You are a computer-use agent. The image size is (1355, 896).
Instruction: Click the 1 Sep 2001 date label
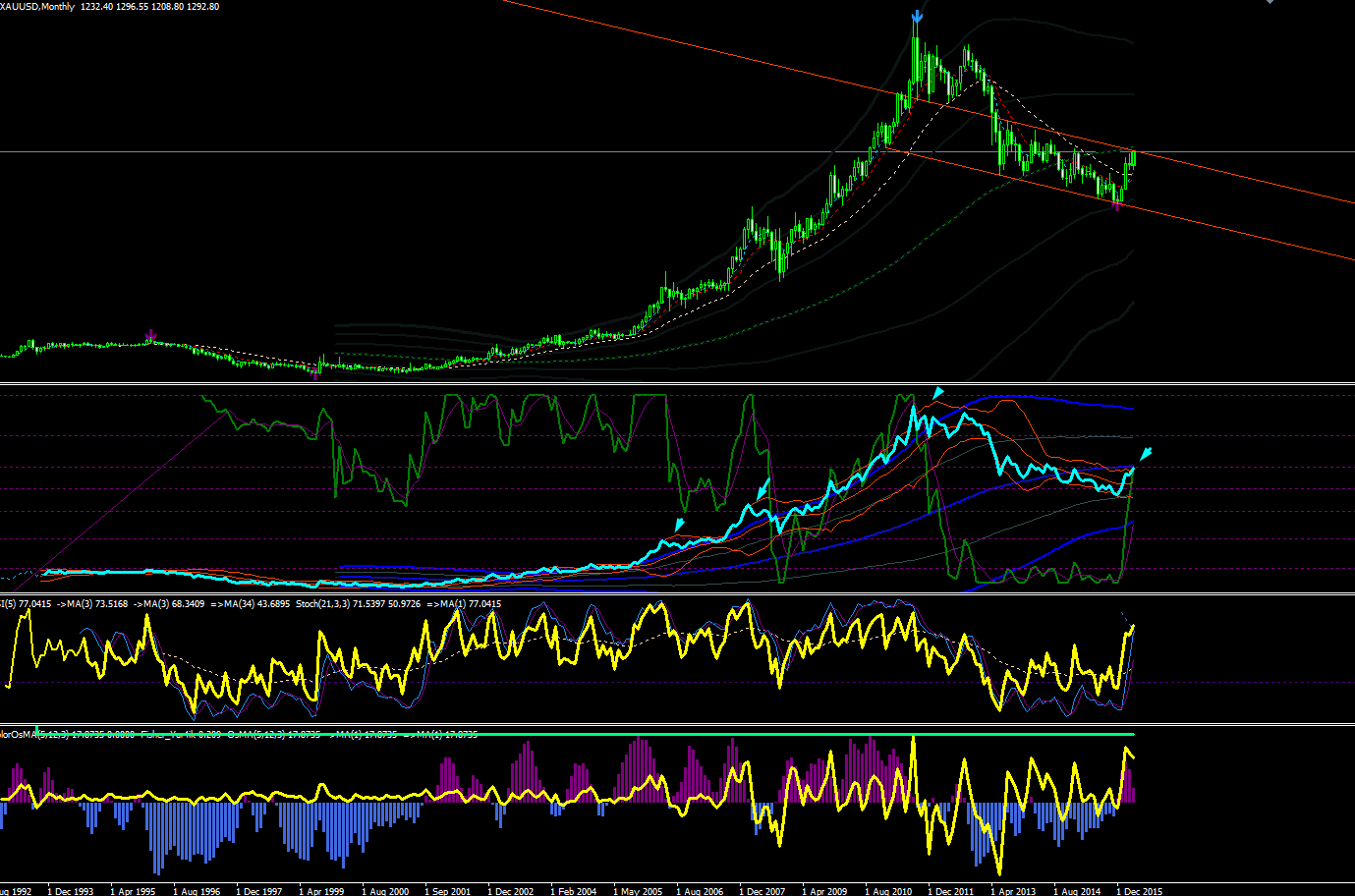(448, 891)
